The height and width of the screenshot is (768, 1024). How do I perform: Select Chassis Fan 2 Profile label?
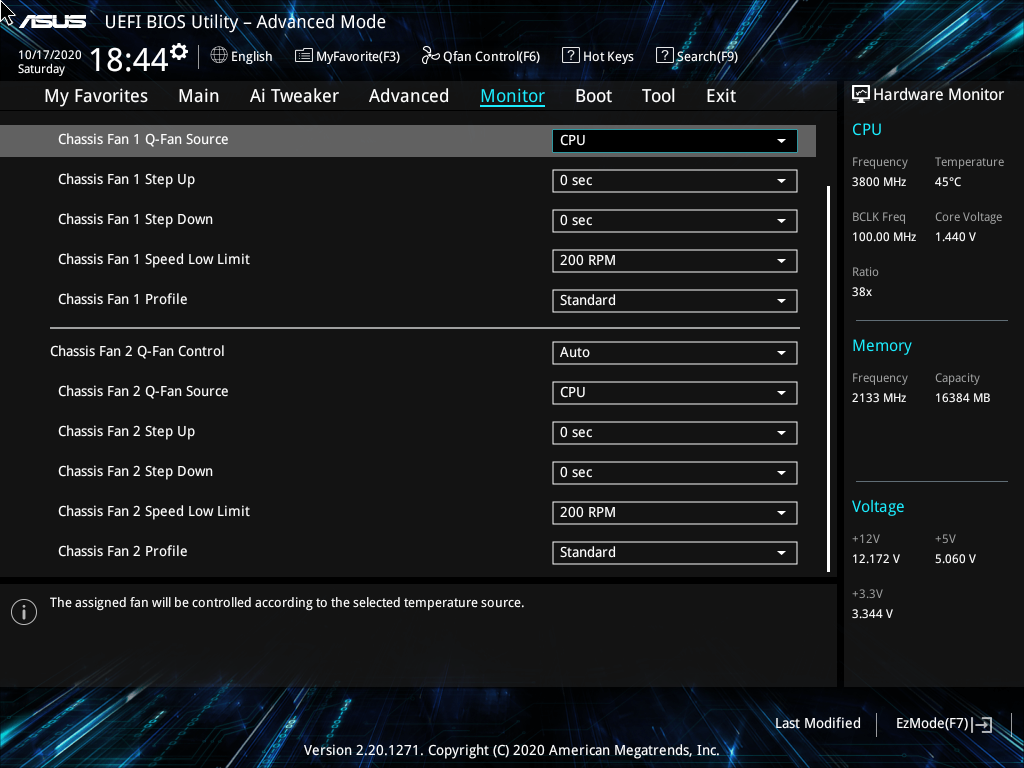tap(123, 551)
